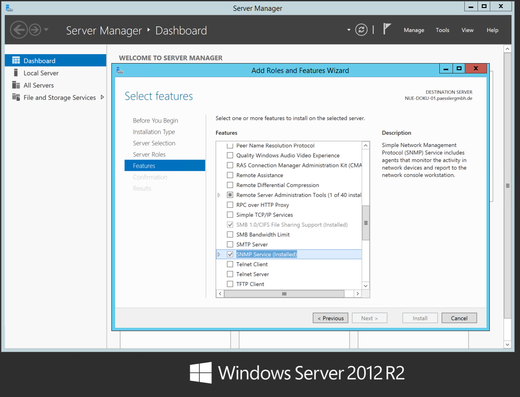Check the SMTP Server feature
520x397 pixels.
[230, 244]
